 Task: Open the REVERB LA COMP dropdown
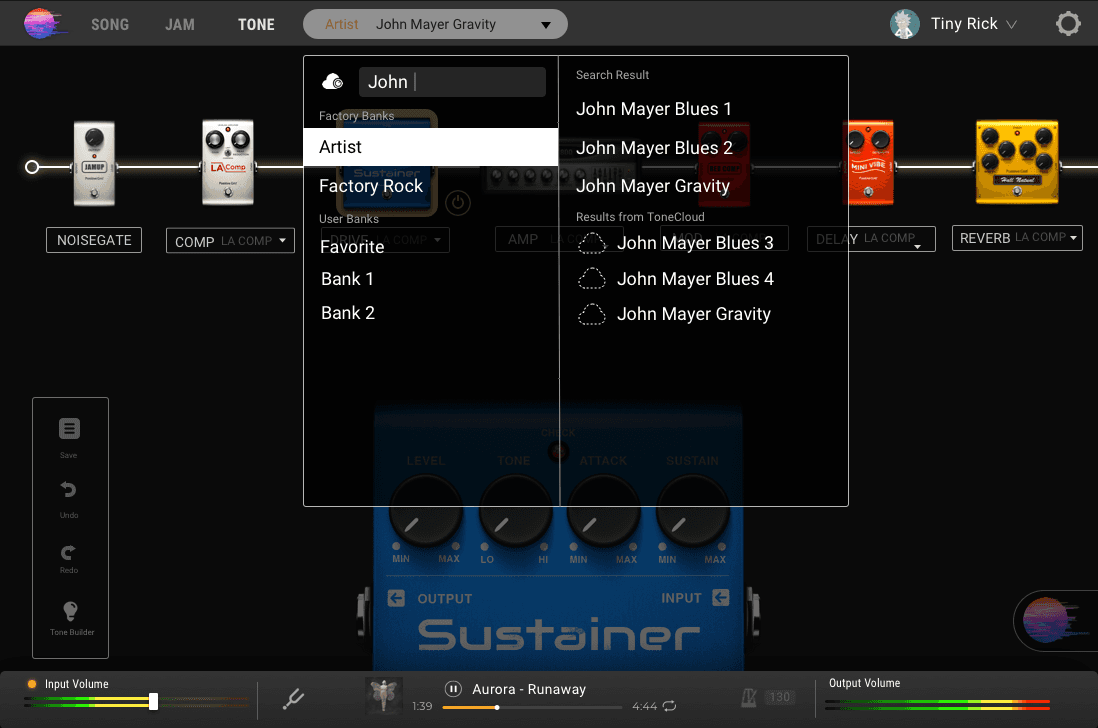coord(1017,238)
